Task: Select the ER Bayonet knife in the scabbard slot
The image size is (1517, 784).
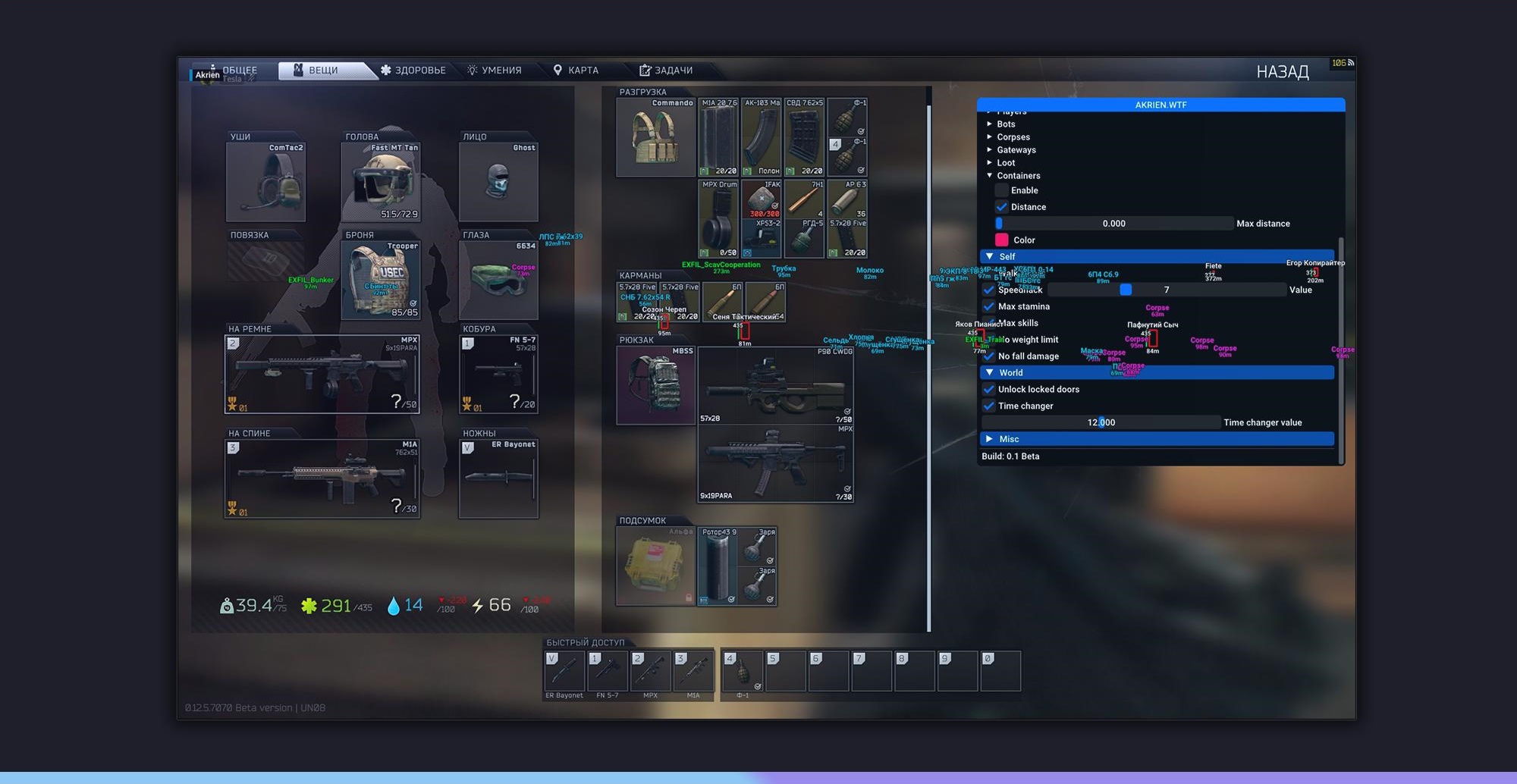Action: [x=498, y=478]
